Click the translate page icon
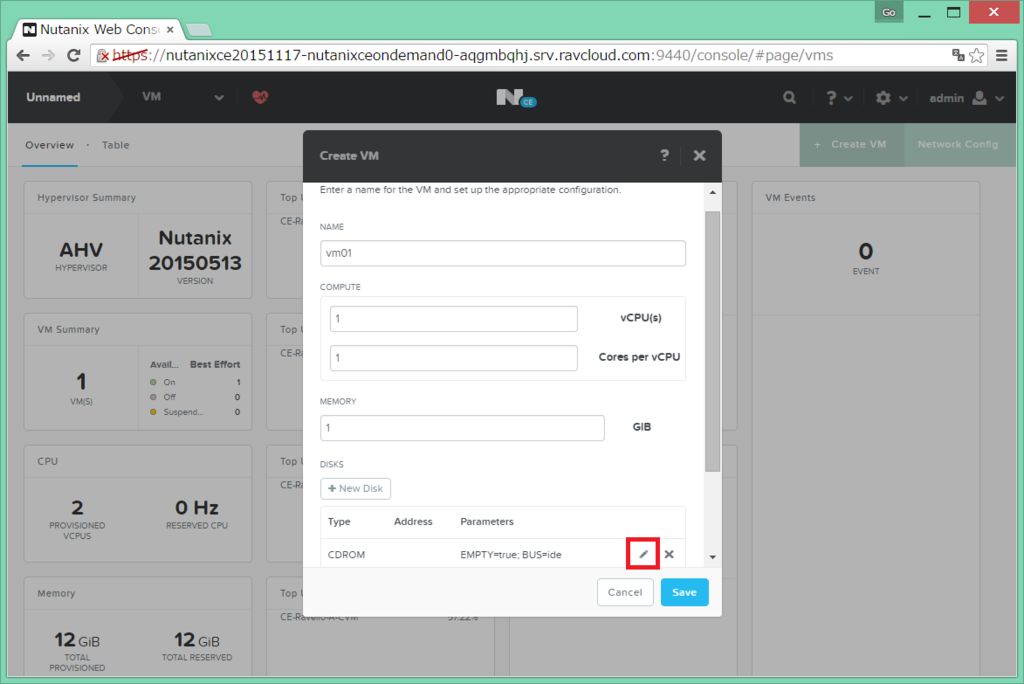1024x684 pixels. coord(957,55)
